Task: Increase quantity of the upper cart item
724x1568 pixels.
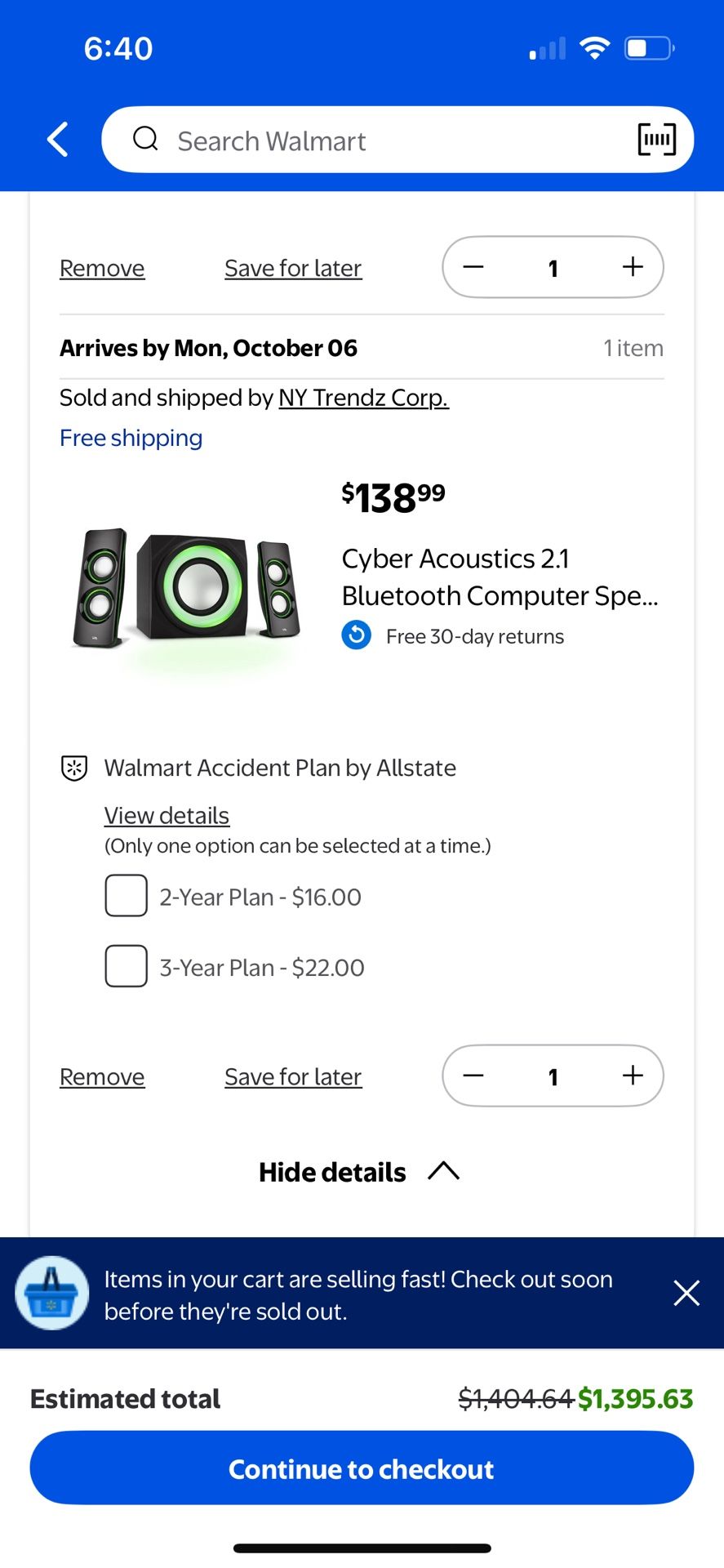Action: click(x=633, y=267)
